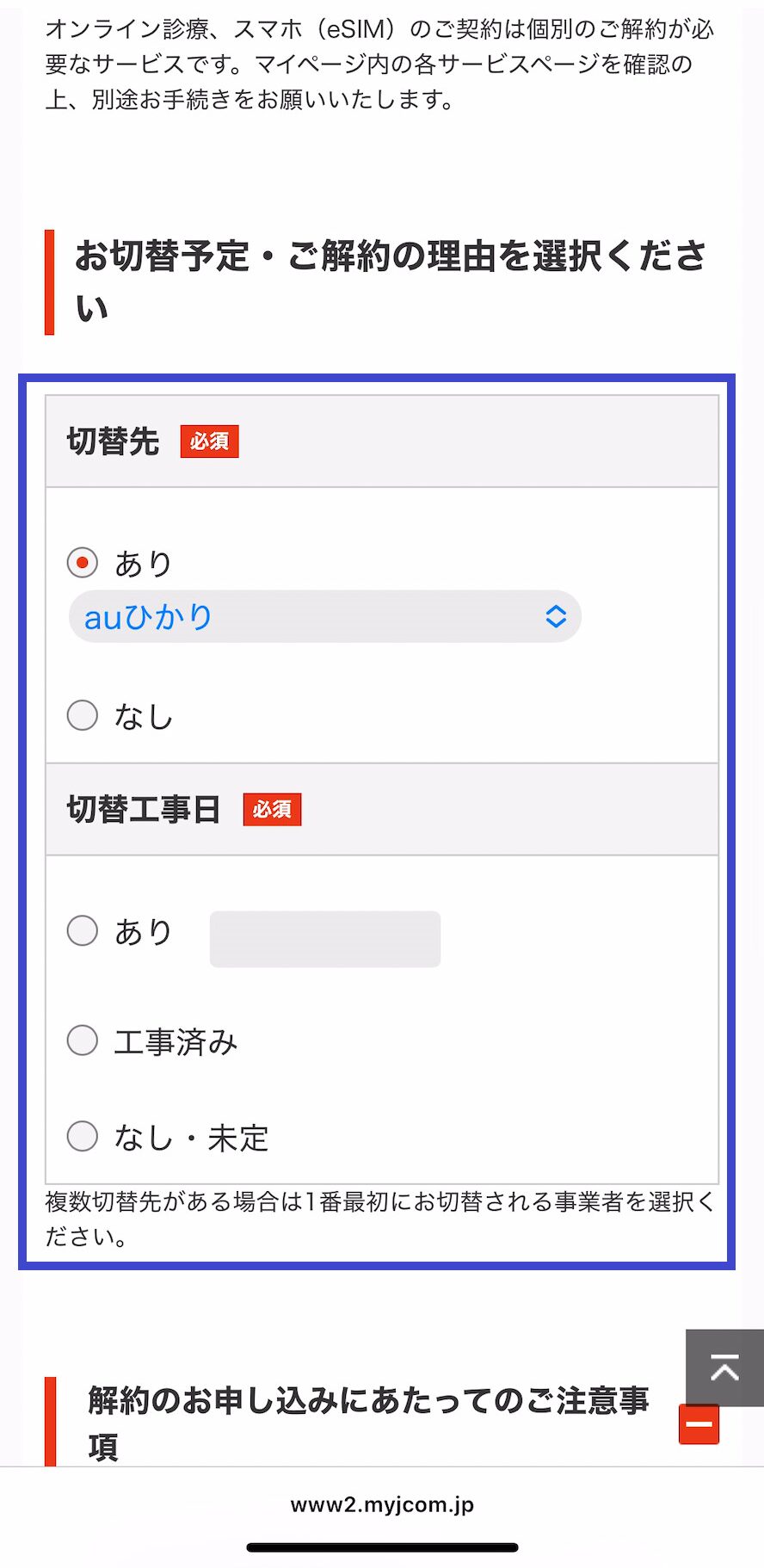
Task: Click the up-down chevrons in auひかり selector
Action: (x=556, y=616)
